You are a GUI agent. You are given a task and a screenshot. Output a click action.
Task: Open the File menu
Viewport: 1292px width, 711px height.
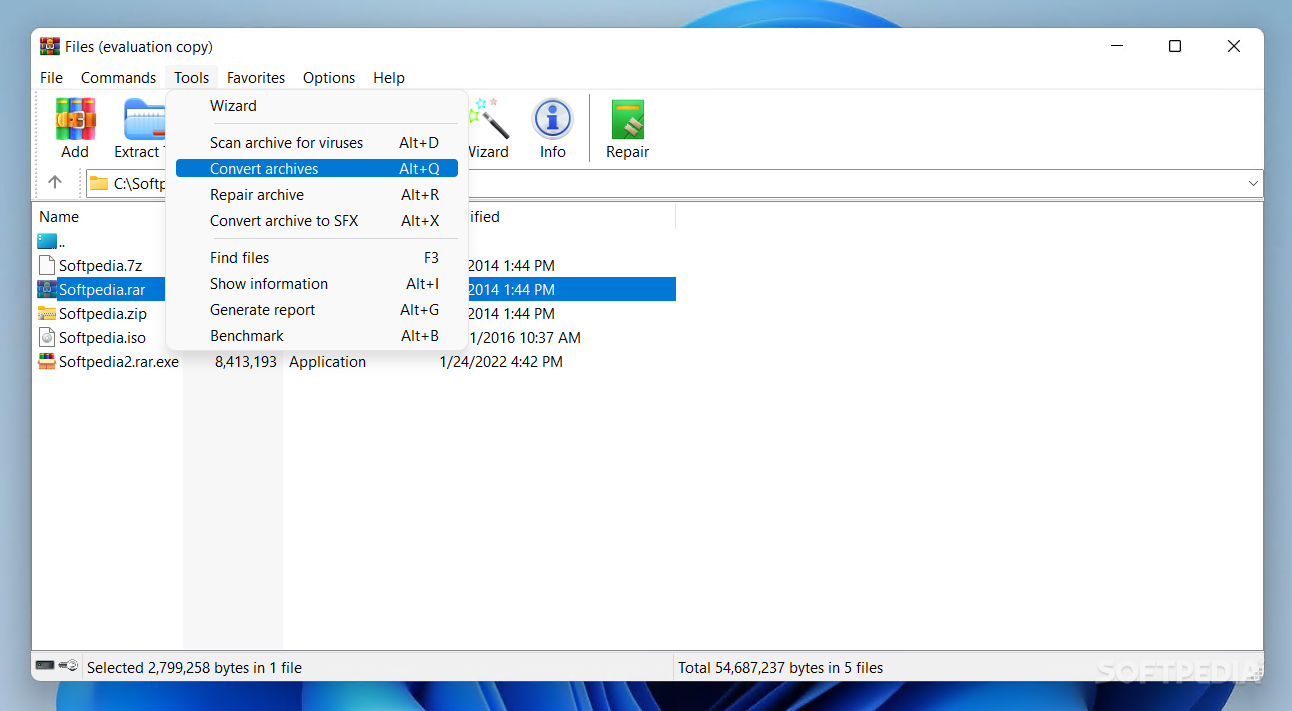(x=51, y=77)
